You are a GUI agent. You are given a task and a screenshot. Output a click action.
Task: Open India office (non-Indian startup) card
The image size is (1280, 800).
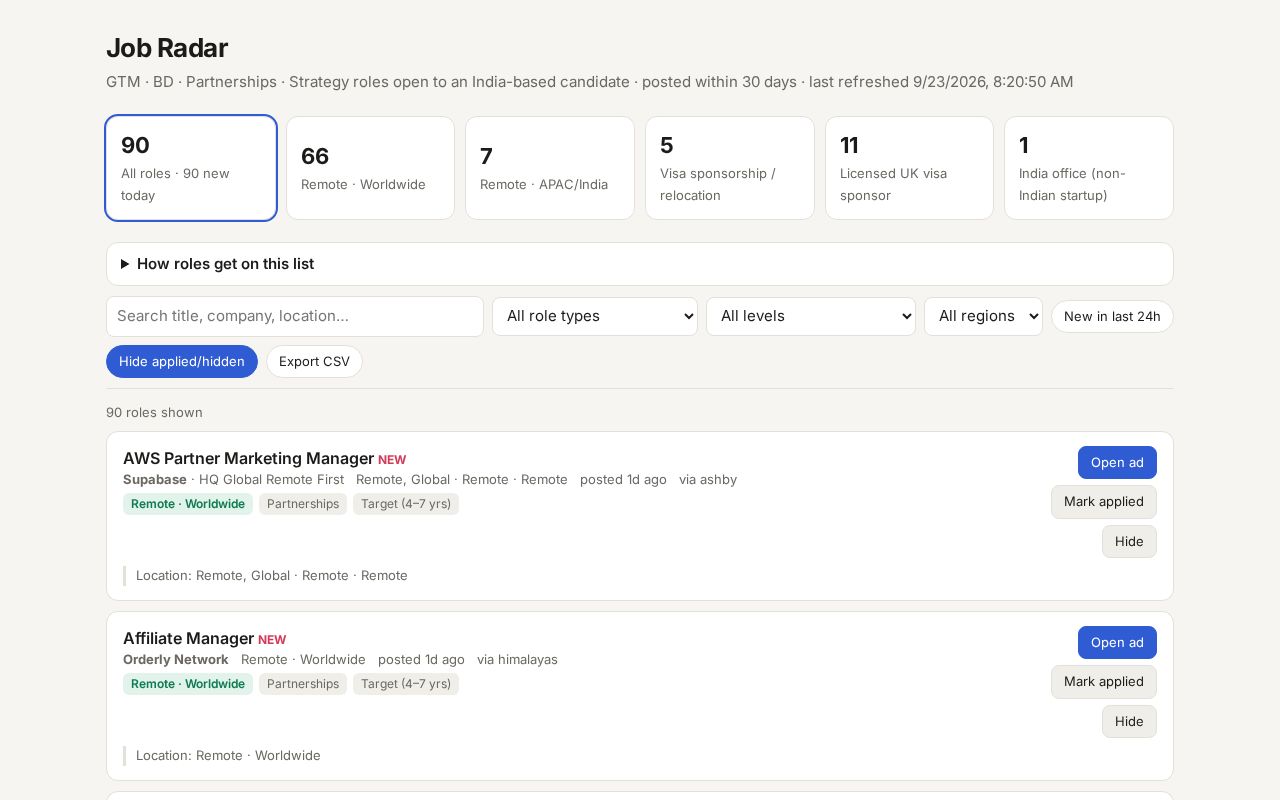click(1089, 168)
